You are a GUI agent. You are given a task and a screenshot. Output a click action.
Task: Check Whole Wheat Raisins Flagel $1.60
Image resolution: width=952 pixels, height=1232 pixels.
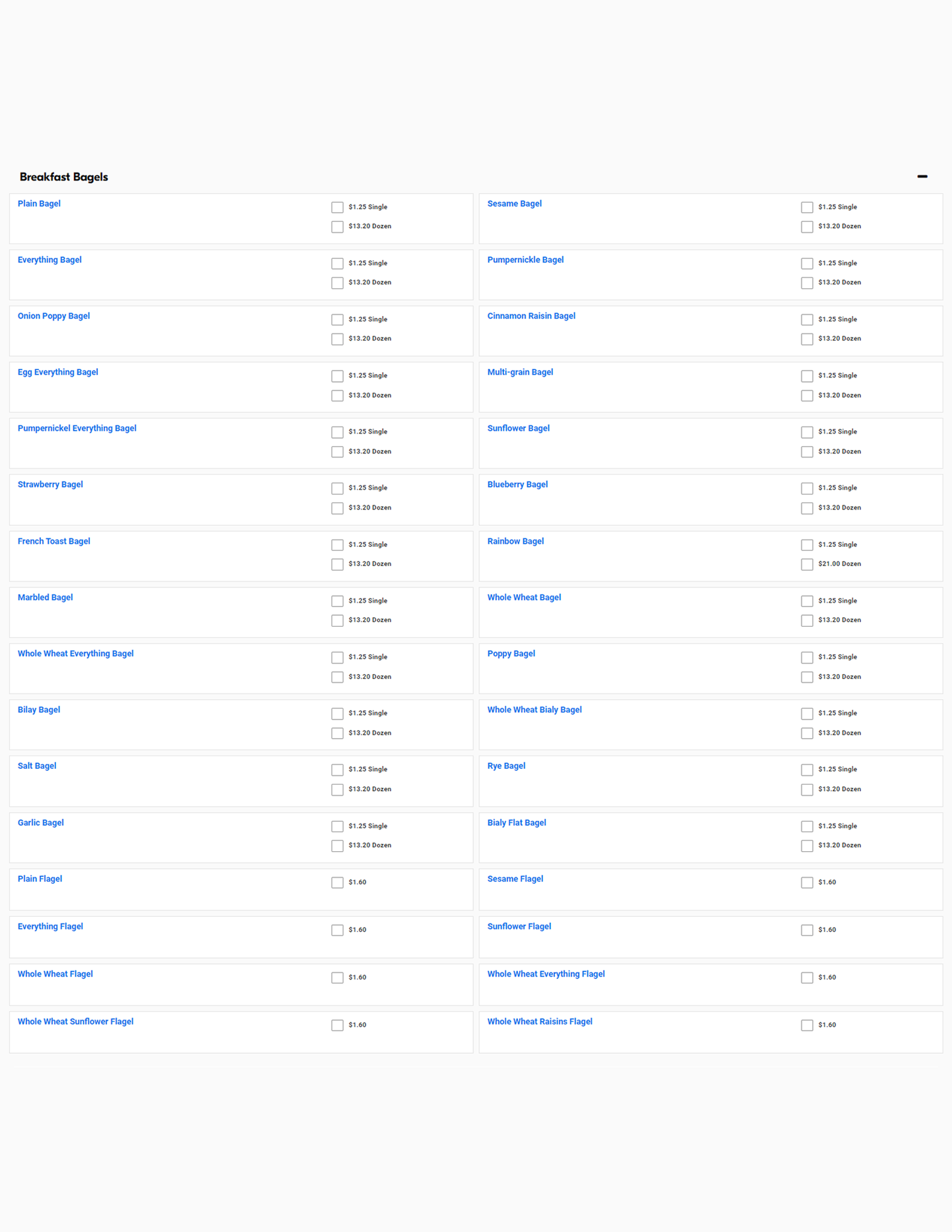pyautogui.click(x=806, y=1025)
